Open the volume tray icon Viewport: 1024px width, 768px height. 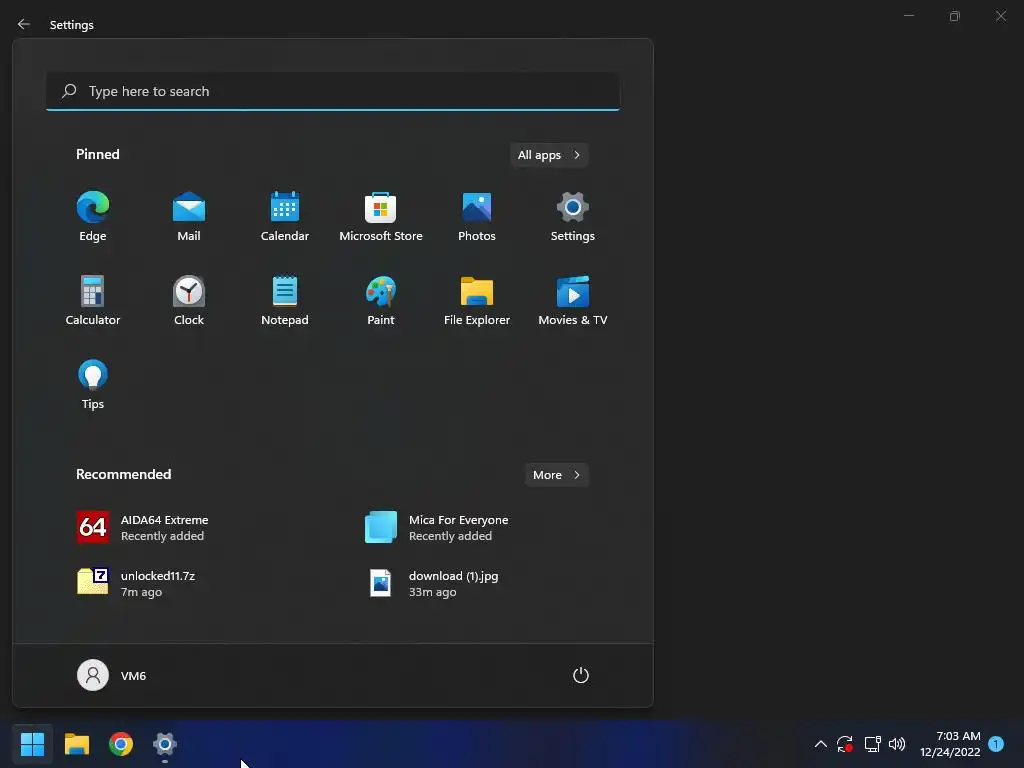[897, 744]
